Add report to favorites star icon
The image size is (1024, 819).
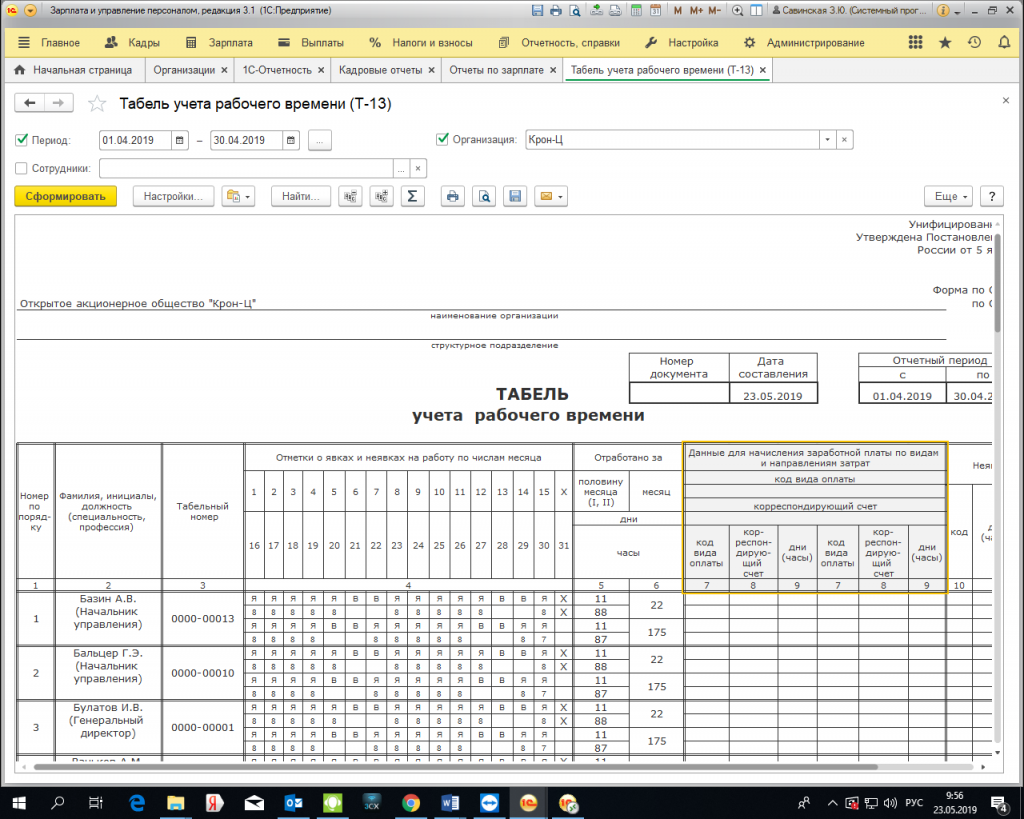97,104
